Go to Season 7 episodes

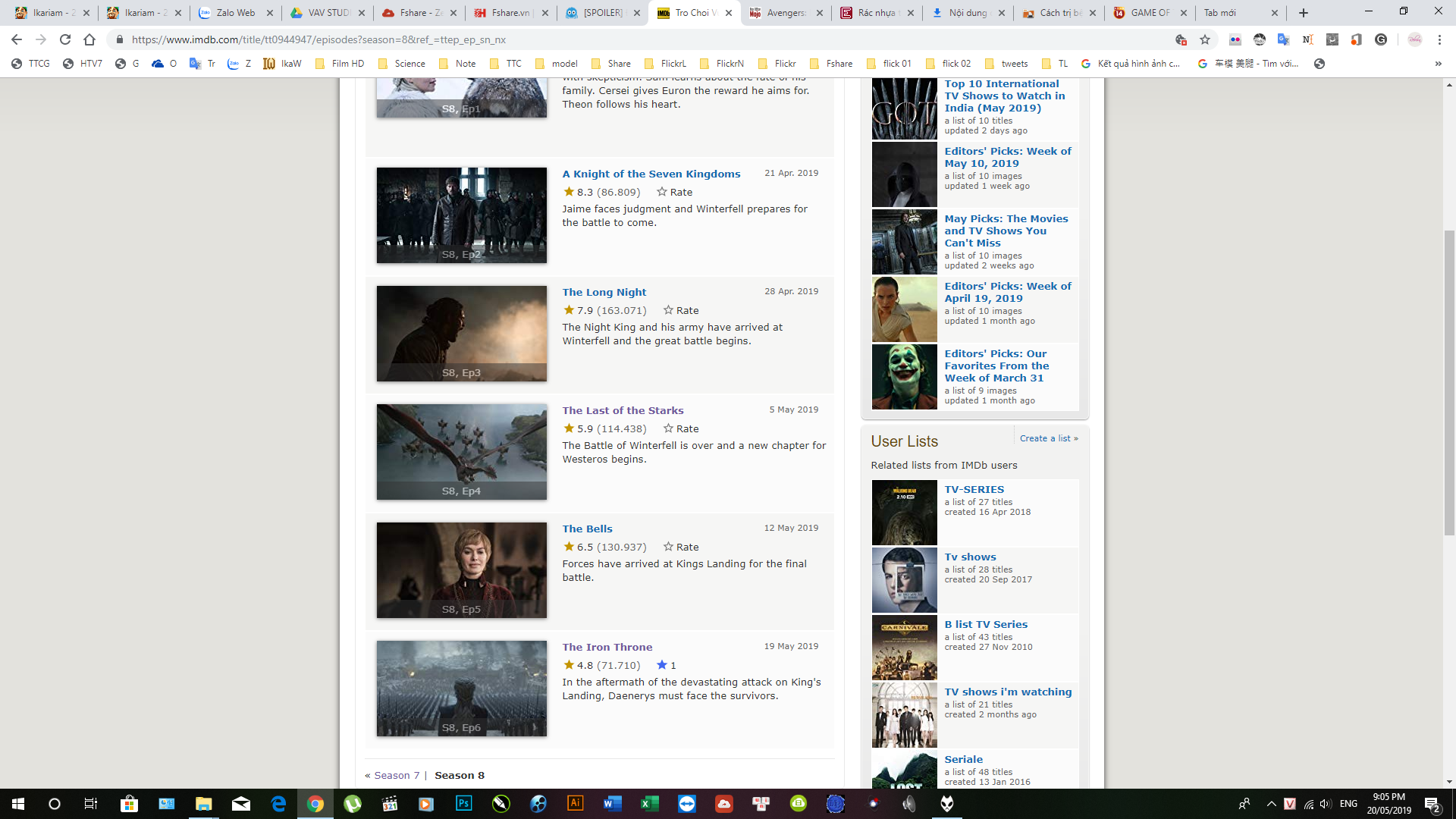396,775
